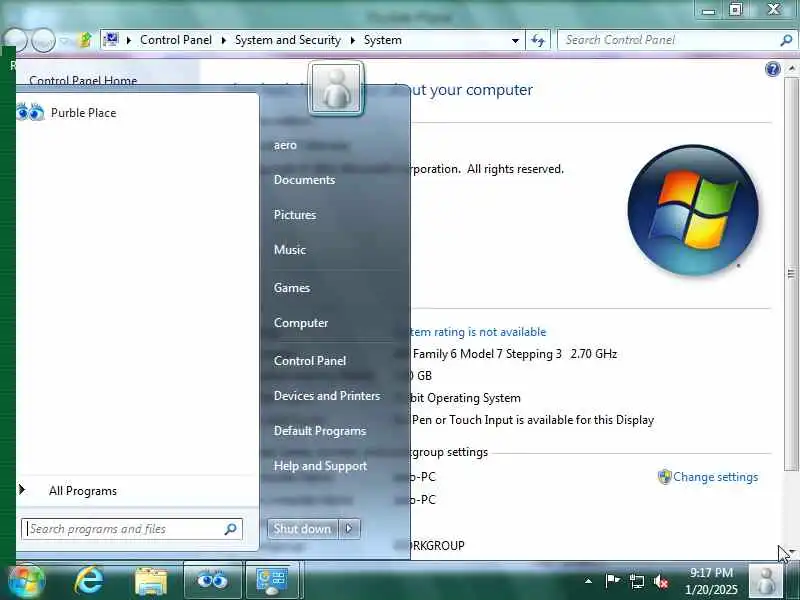Click the network tray icon
This screenshot has width=800, height=600.
tap(636, 581)
